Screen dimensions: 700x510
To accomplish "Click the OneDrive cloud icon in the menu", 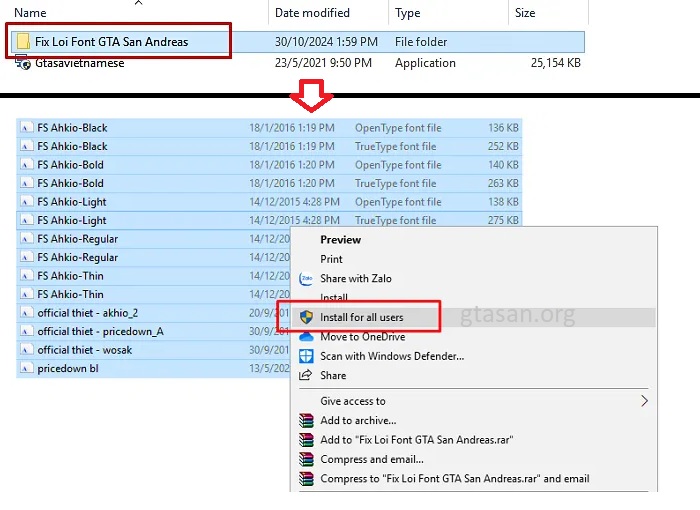I will tap(306, 337).
